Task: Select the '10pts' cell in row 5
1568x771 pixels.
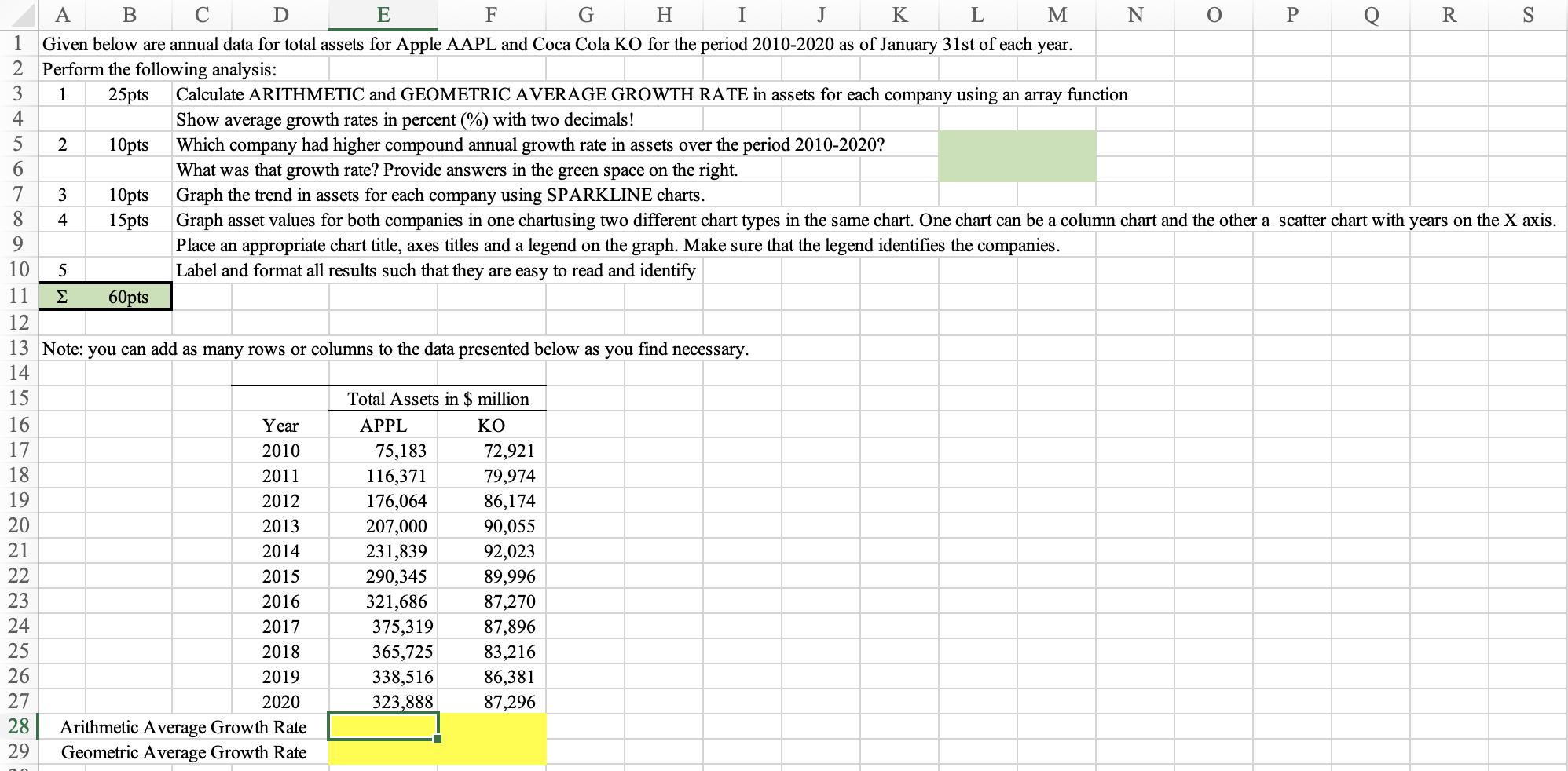Action: click(129, 144)
